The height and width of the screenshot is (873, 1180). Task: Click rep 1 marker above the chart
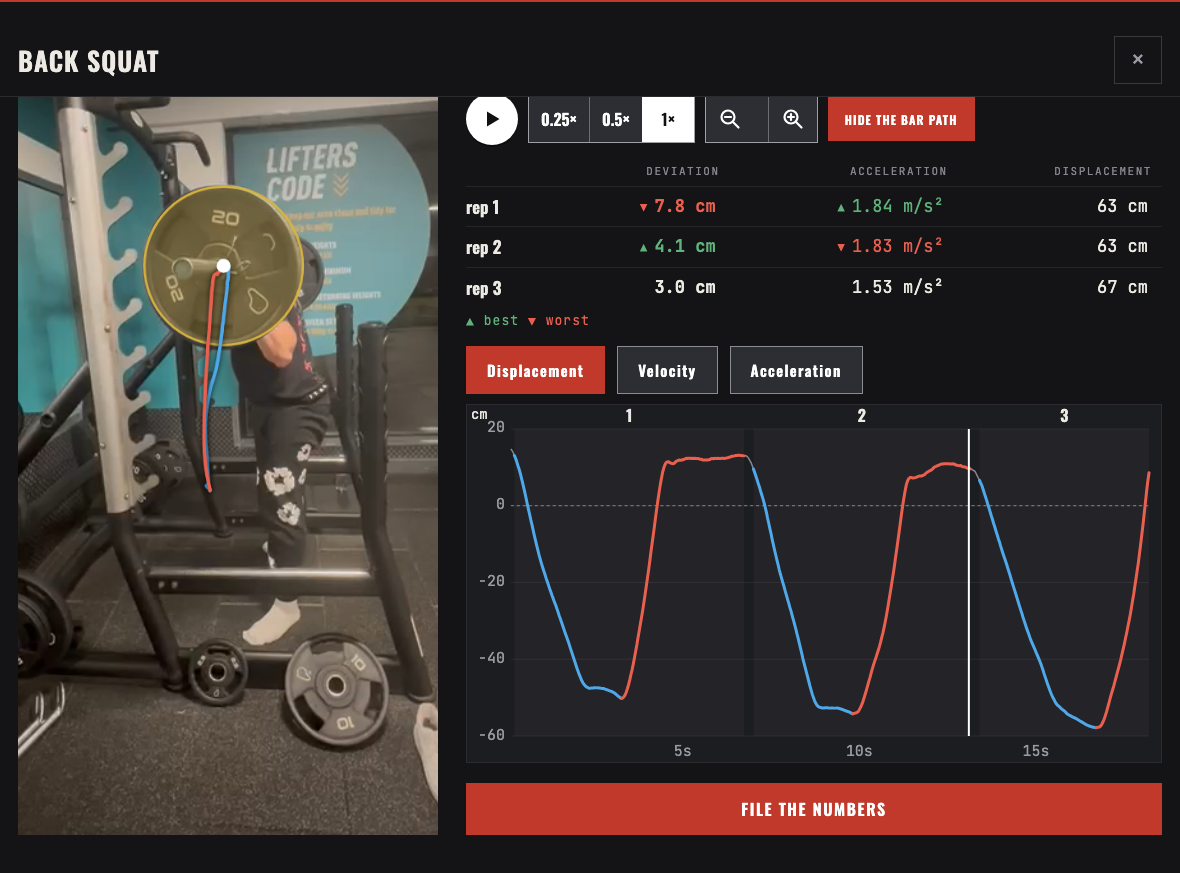coord(629,415)
